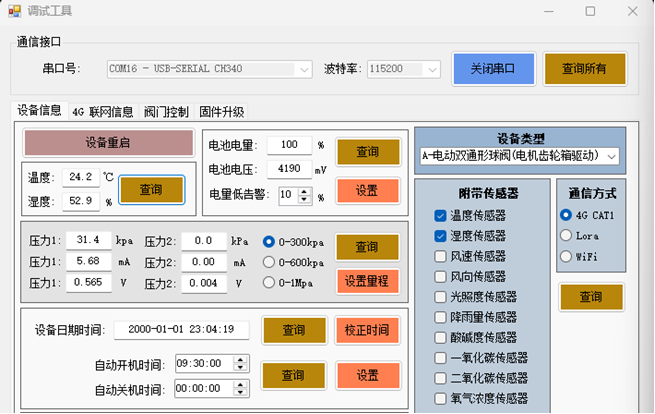Click the 压力1 mA value field
The image size is (655, 414).
pos(89,262)
